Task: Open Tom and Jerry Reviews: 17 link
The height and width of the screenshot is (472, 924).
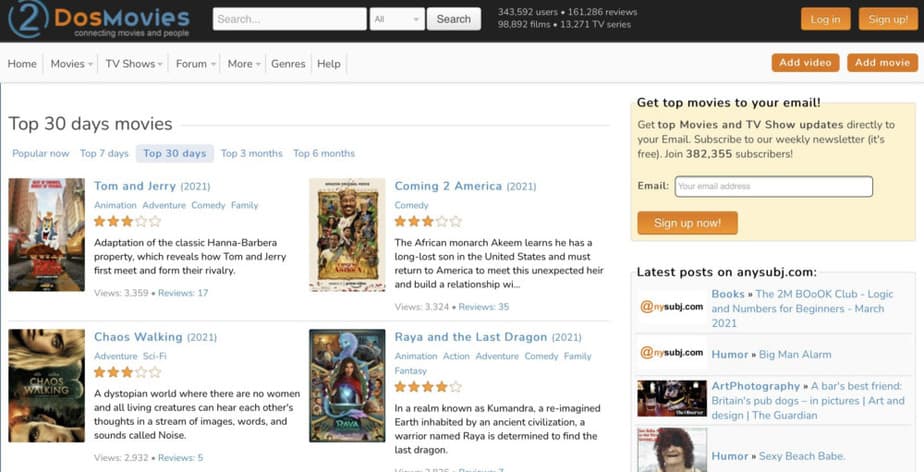Action: pos(183,293)
